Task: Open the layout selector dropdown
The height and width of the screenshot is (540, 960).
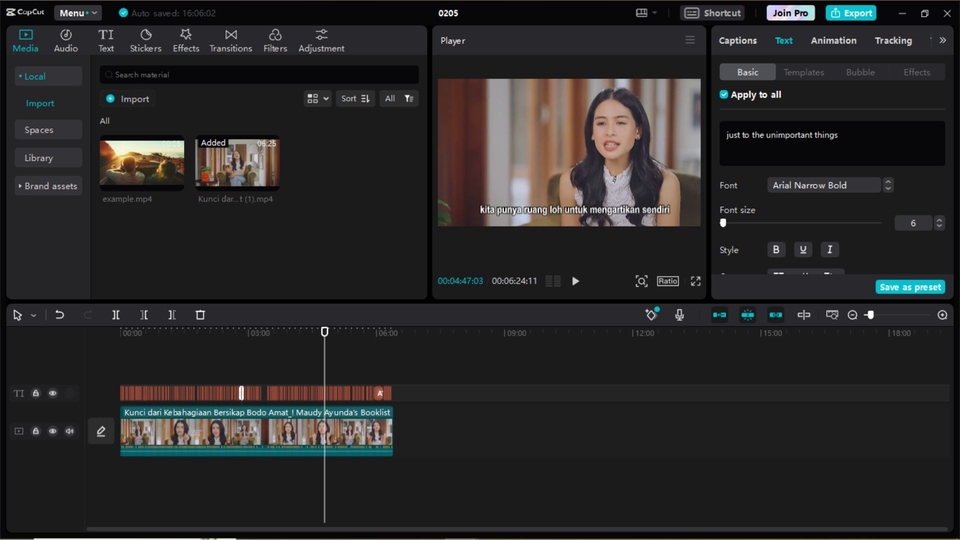Action: coord(646,13)
